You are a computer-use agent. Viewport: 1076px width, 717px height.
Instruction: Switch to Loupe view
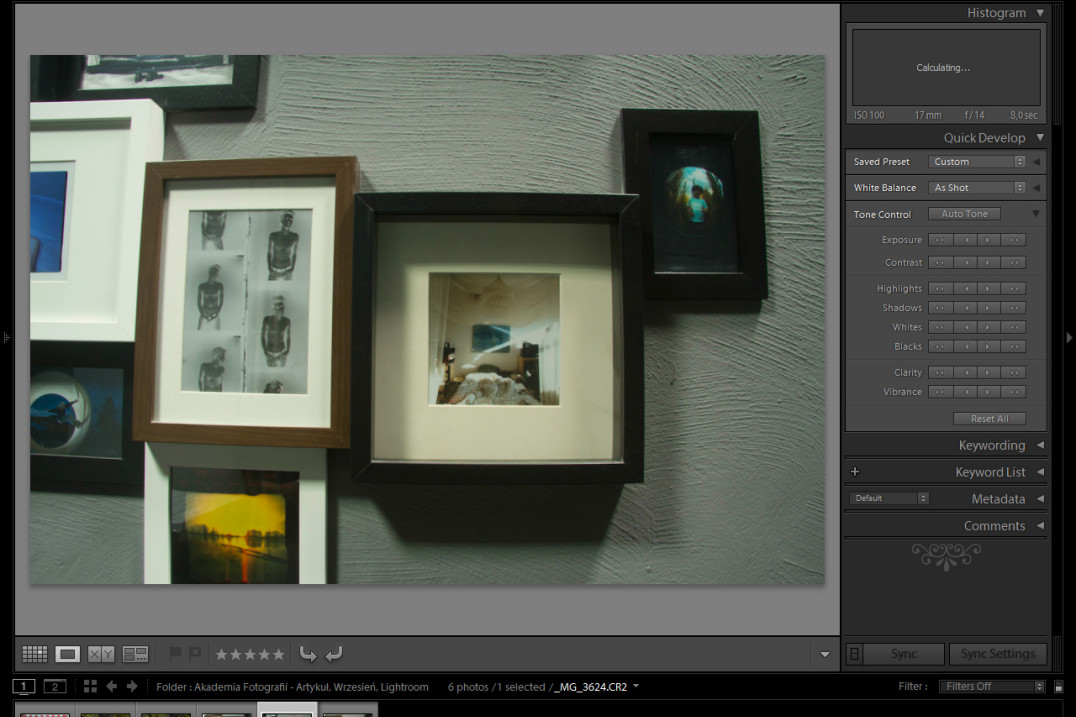(x=67, y=654)
